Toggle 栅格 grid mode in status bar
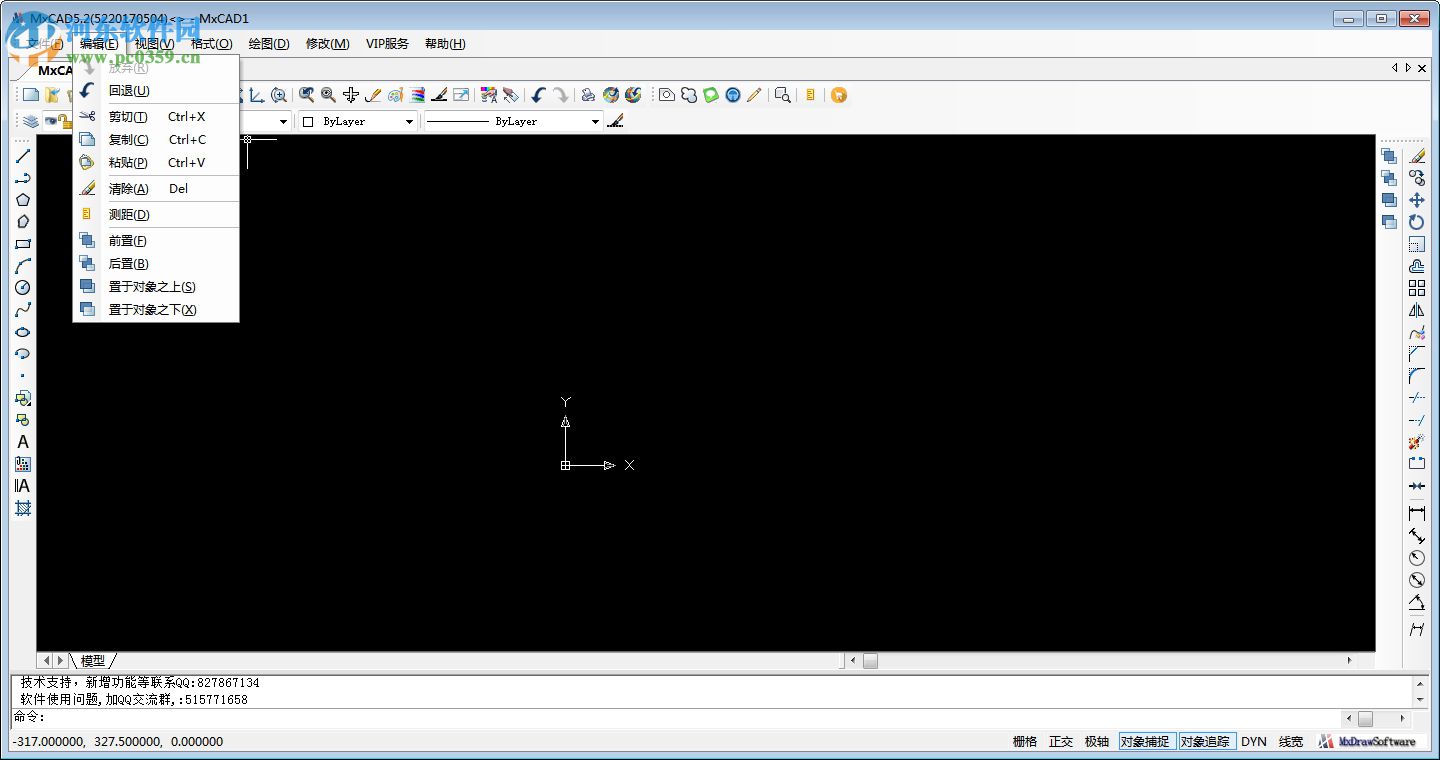1440x760 pixels. pyautogui.click(x=1025, y=742)
